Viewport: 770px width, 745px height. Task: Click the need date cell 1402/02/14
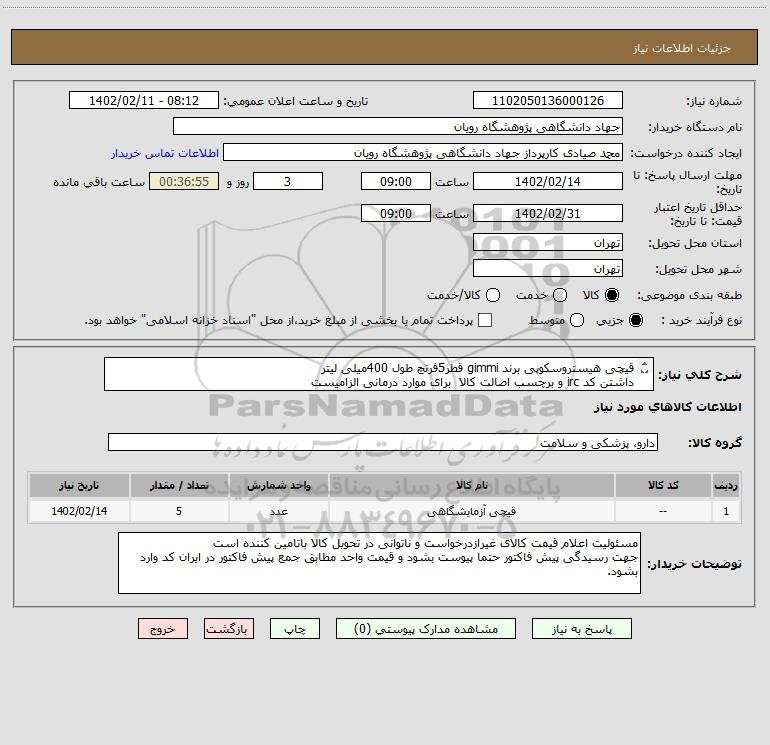(x=79, y=511)
